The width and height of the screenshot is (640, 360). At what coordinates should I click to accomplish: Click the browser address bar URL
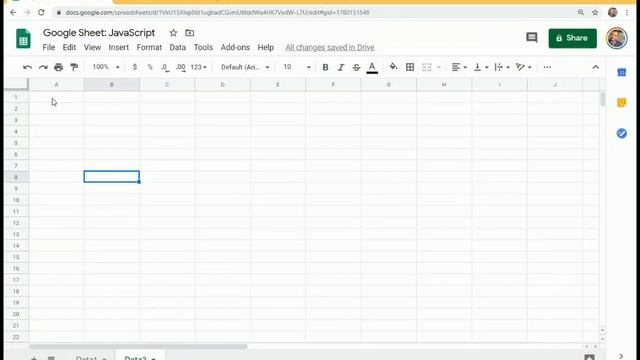coord(218,13)
